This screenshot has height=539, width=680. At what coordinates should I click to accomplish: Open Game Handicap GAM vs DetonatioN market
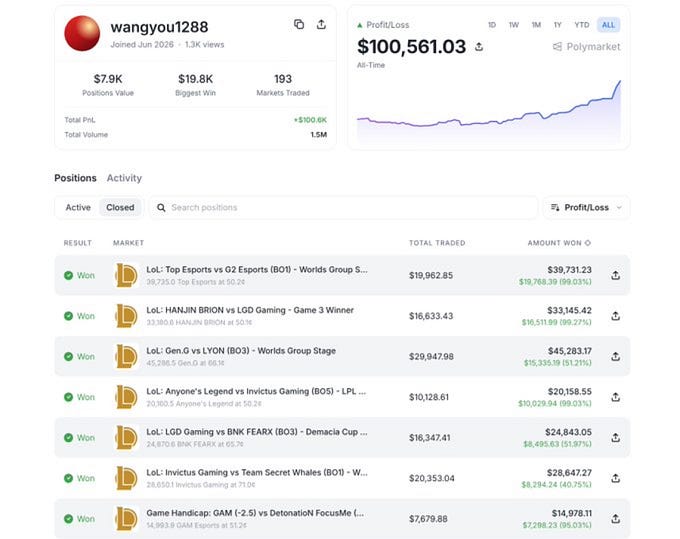(255, 513)
